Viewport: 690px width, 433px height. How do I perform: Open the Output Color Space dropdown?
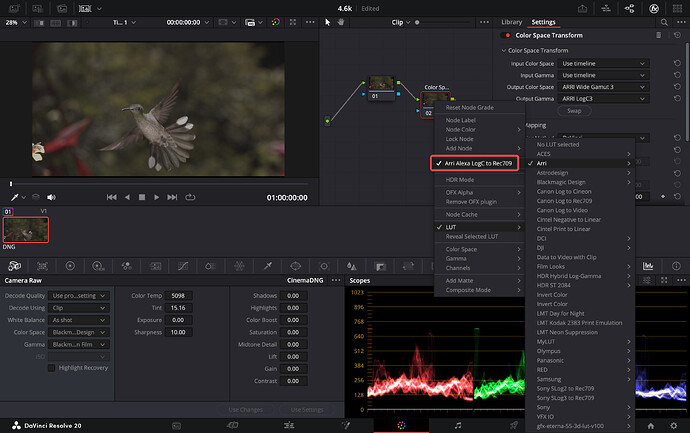click(603, 87)
